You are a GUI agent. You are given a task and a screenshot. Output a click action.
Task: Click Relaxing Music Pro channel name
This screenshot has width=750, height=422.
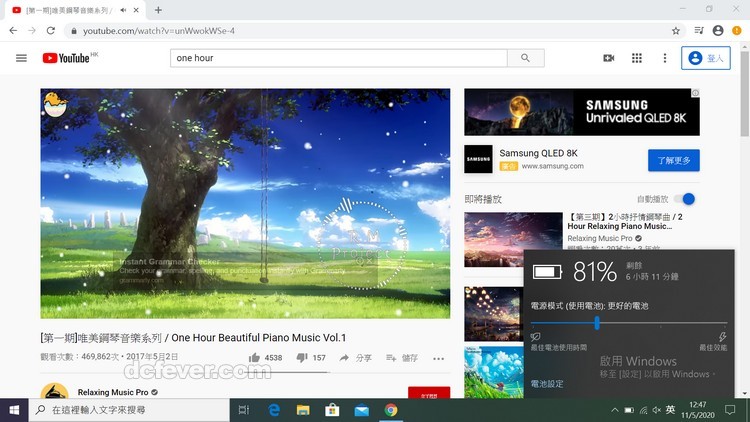point(113,392)
